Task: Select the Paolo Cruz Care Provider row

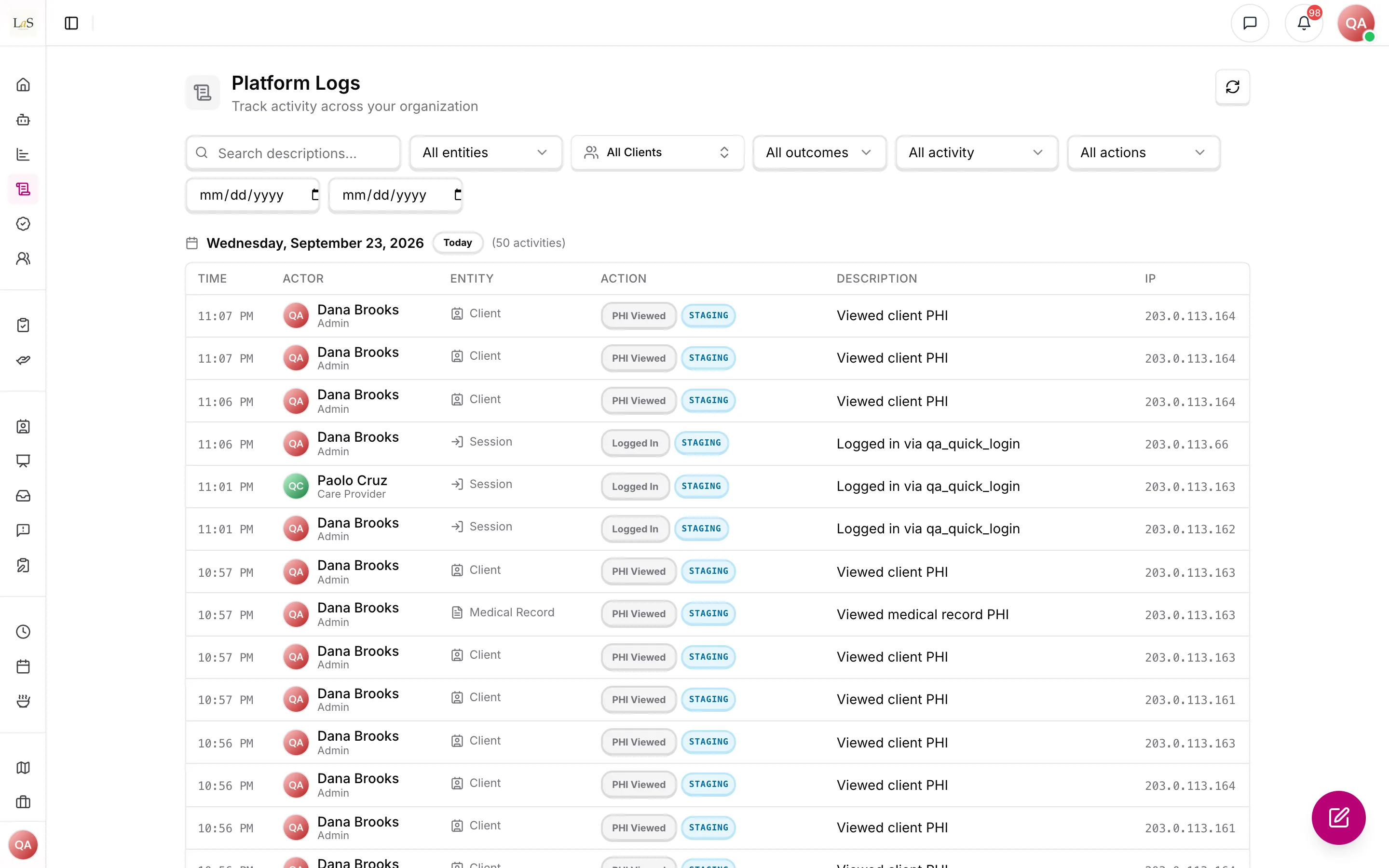Action: pyautogui.click(x=718, y=487)
